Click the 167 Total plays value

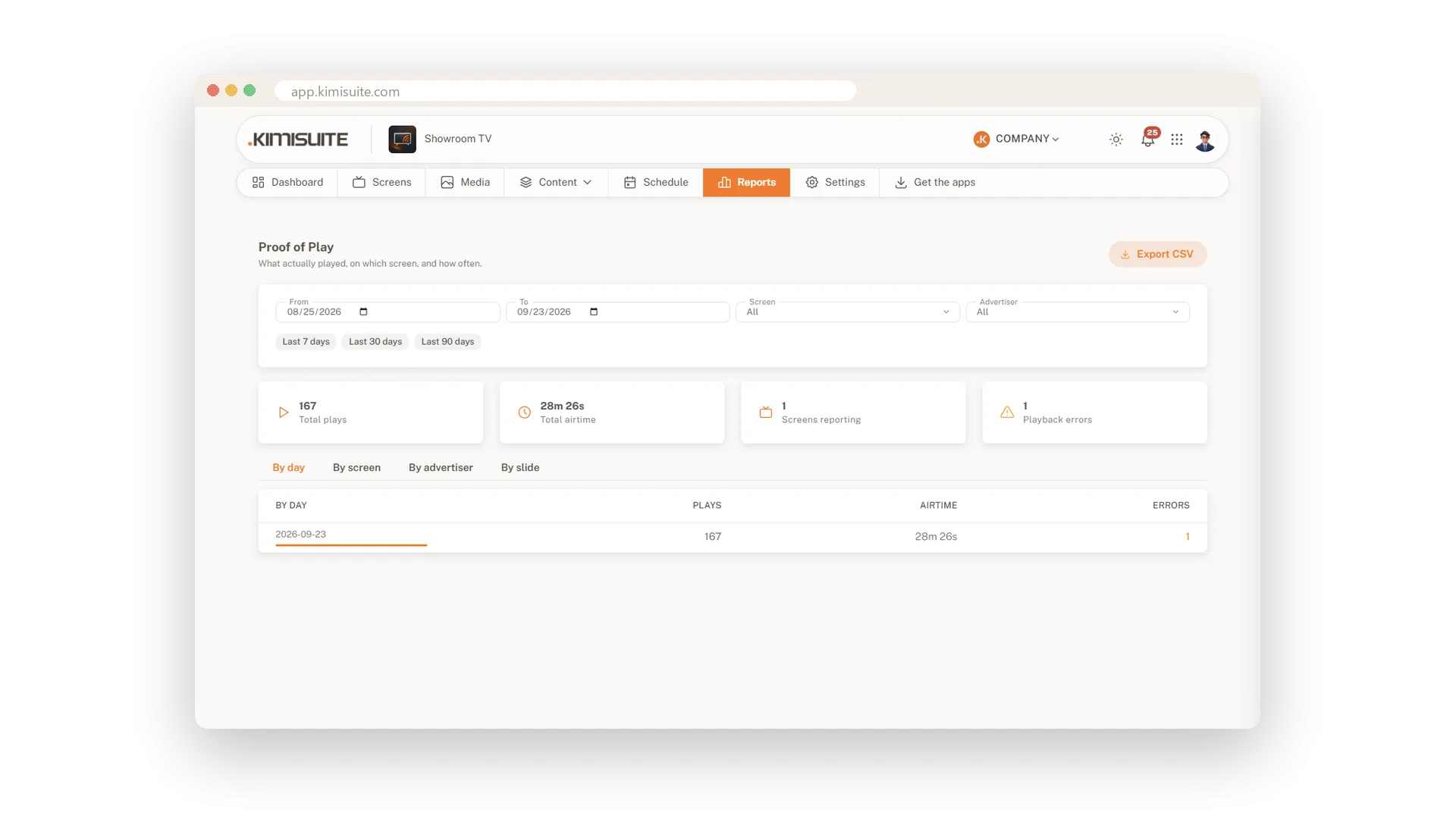307,406
